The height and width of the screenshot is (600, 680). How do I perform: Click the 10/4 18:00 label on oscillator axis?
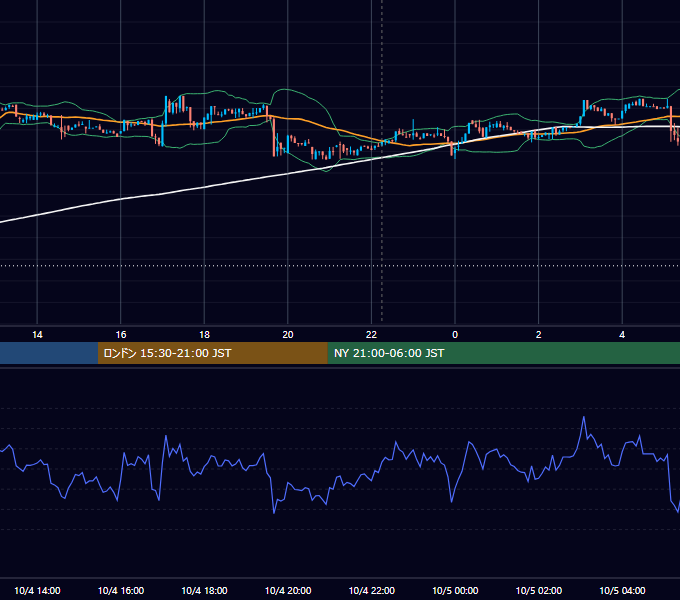pos(204,590)
